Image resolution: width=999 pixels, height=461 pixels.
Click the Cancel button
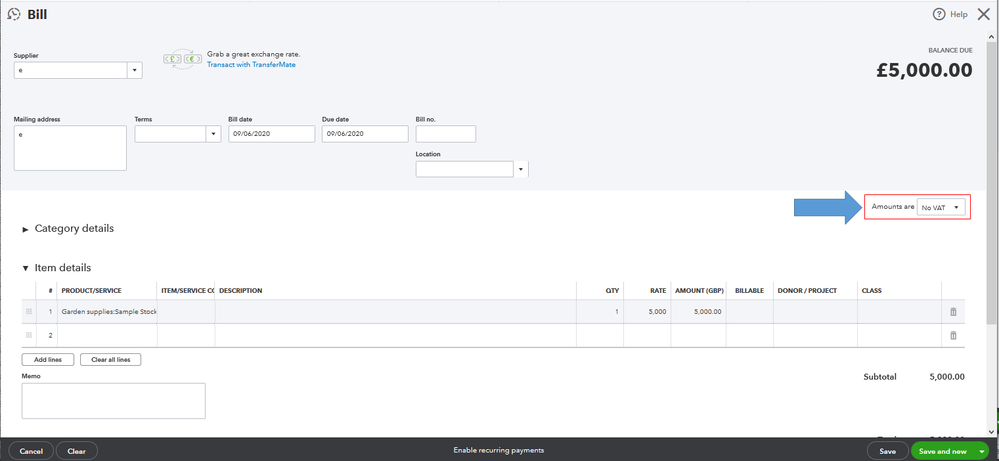pyautogui.click(x=31, y=451)
